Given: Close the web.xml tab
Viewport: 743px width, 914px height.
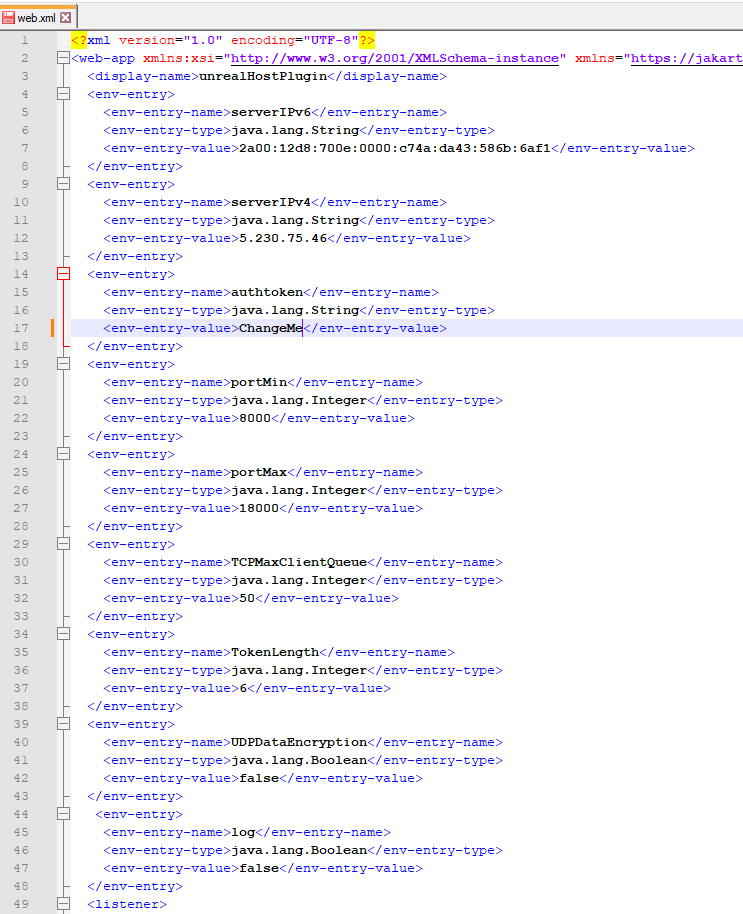Looking at the screenshot, I should coord(66,18).
